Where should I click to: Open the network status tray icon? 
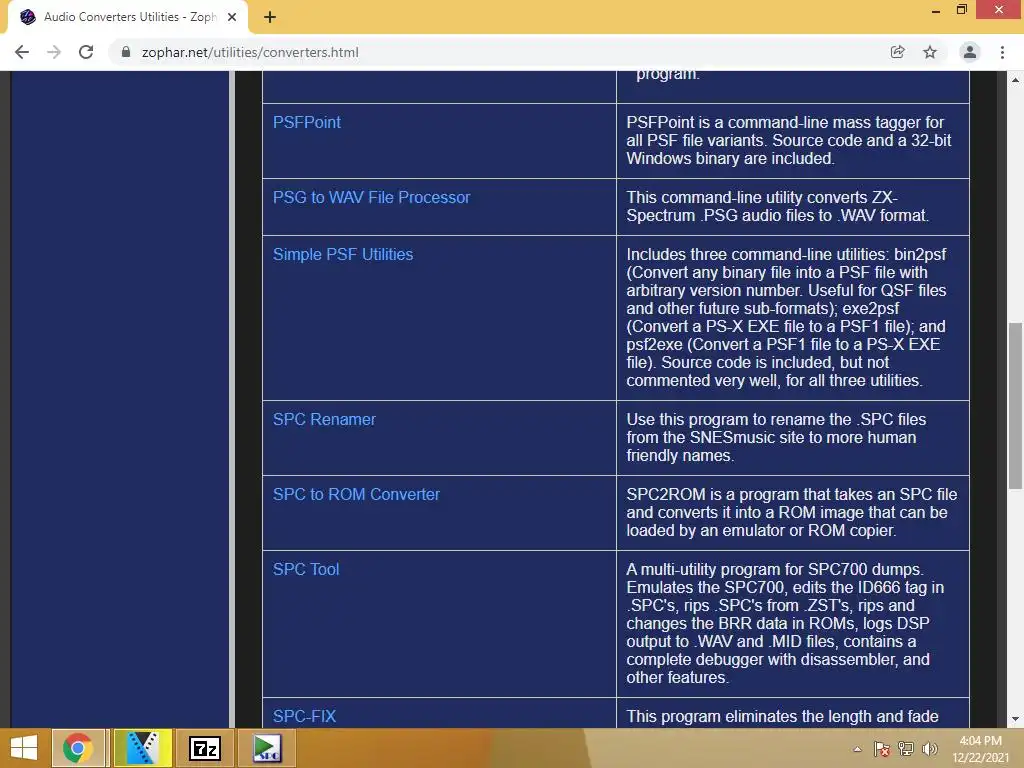[x=906, y=749]
